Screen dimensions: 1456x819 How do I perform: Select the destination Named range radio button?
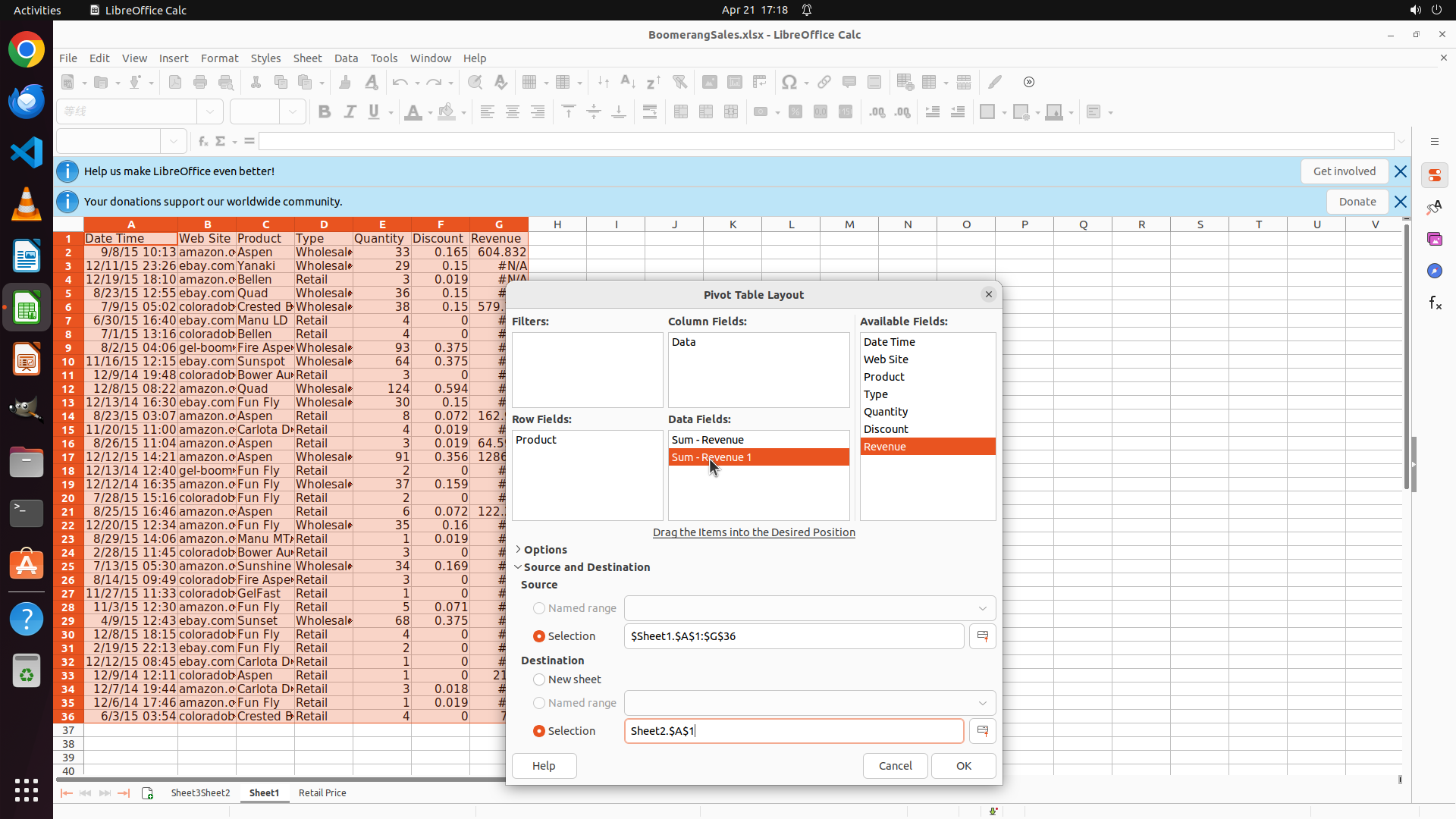(x=539, y=703)
